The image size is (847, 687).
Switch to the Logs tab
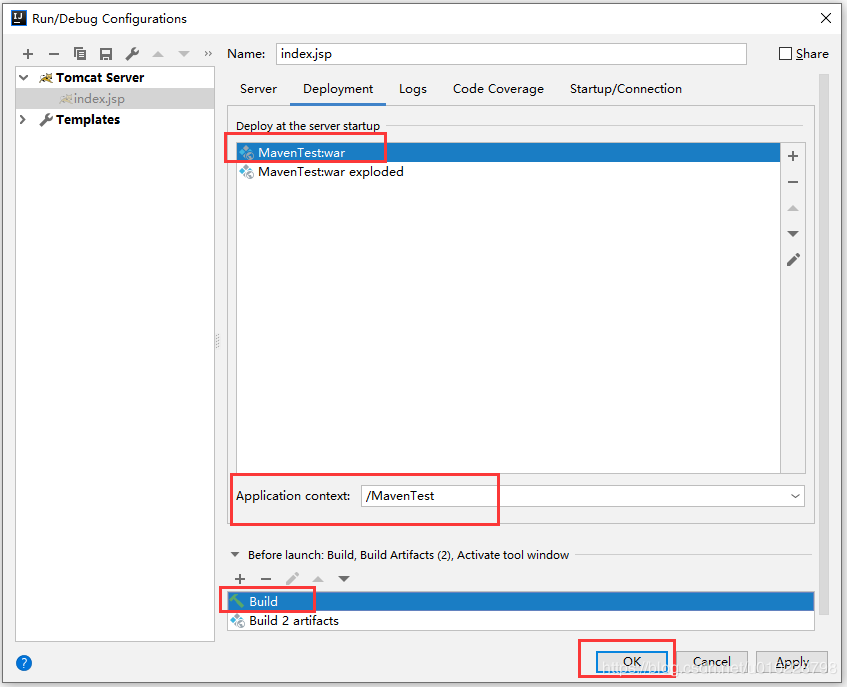tap(413, 89)
